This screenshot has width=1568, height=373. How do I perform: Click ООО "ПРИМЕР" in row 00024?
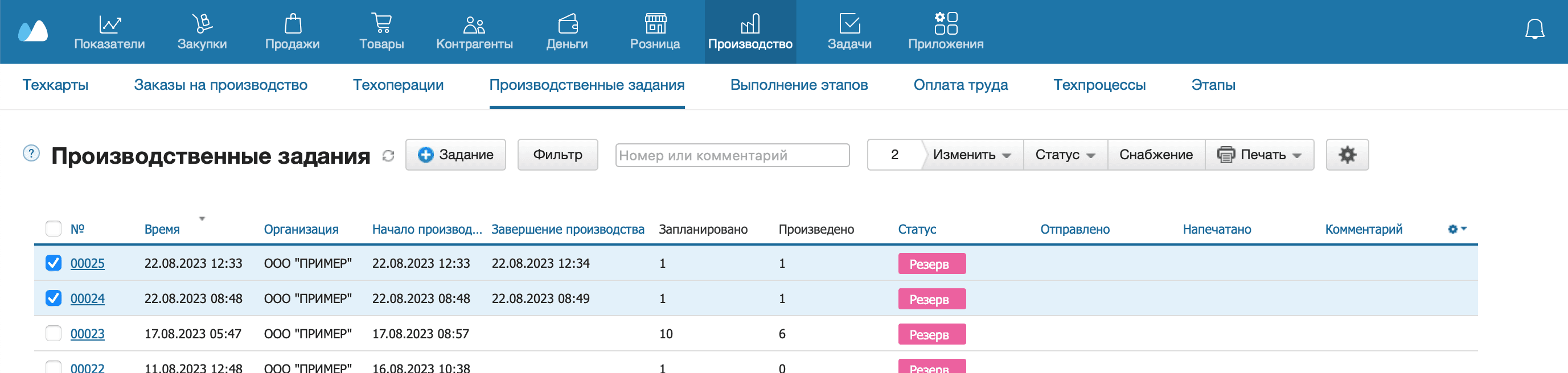point(308,299)
